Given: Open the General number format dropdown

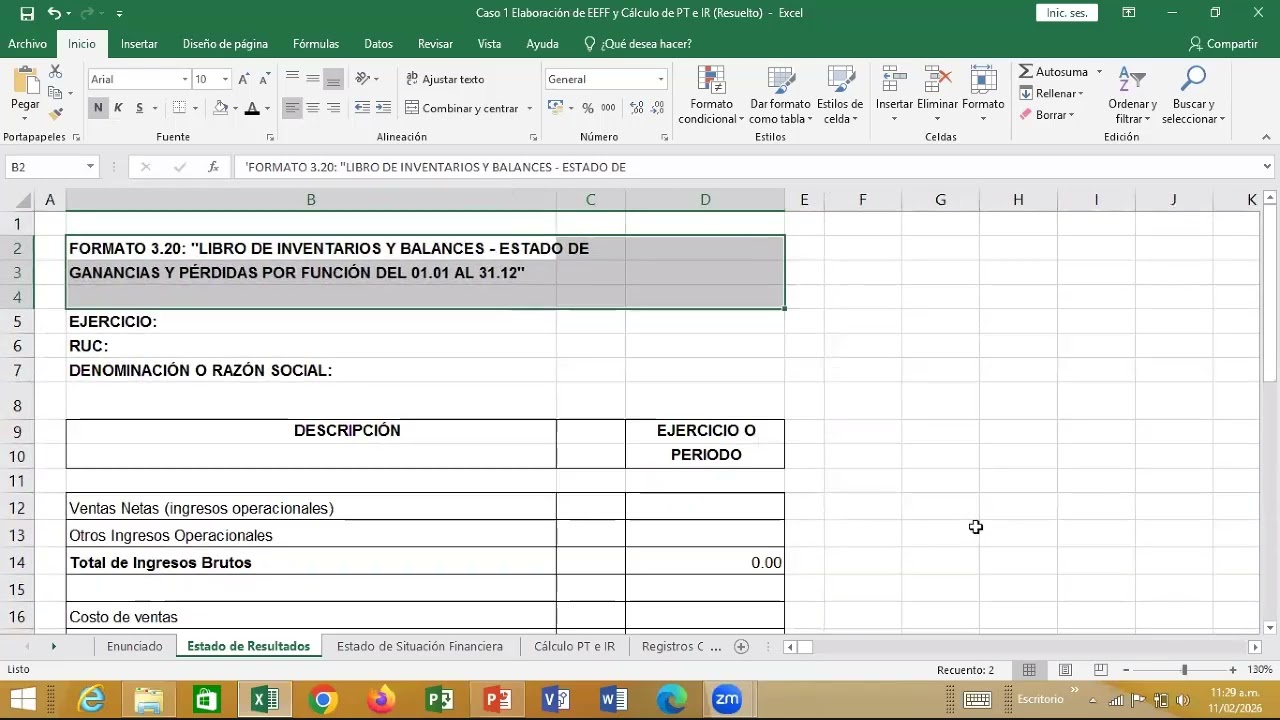Looking at the screenshot, I should pyautogui.click(x=660, y=79).
